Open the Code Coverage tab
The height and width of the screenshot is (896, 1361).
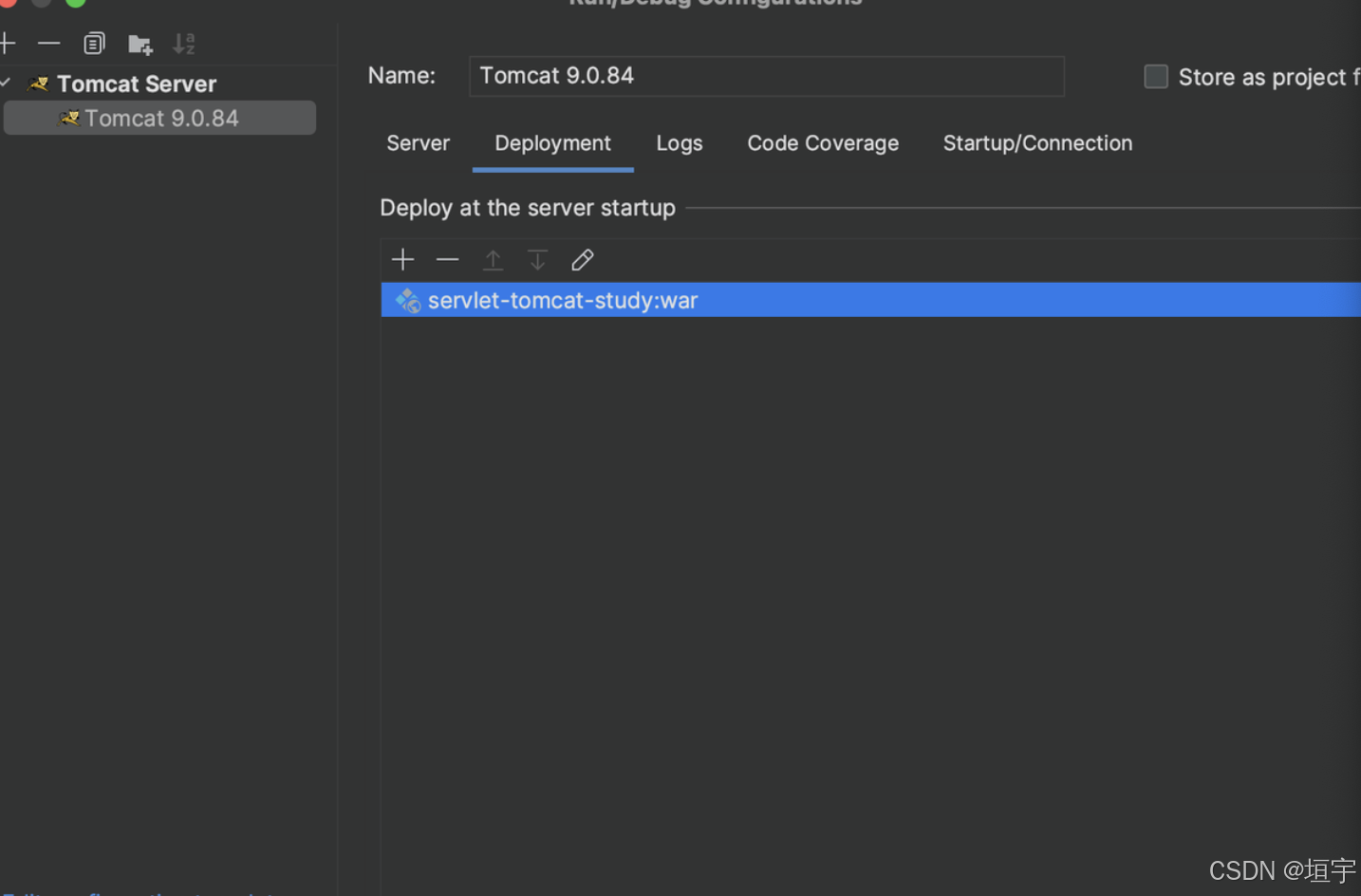coord(823,143)
